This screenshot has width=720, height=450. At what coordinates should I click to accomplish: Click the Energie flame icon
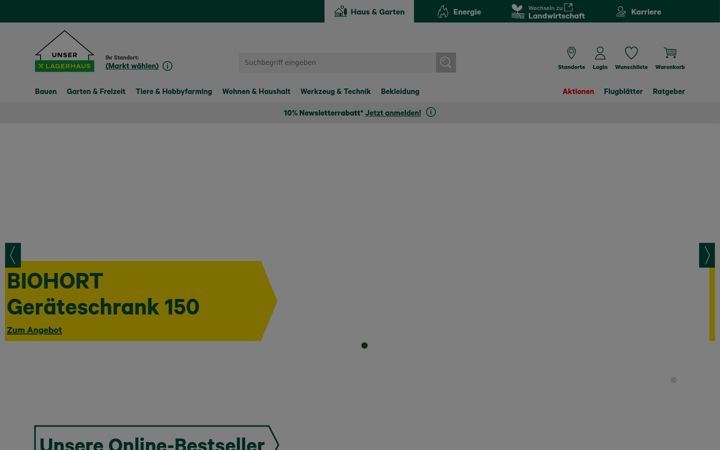443,11
